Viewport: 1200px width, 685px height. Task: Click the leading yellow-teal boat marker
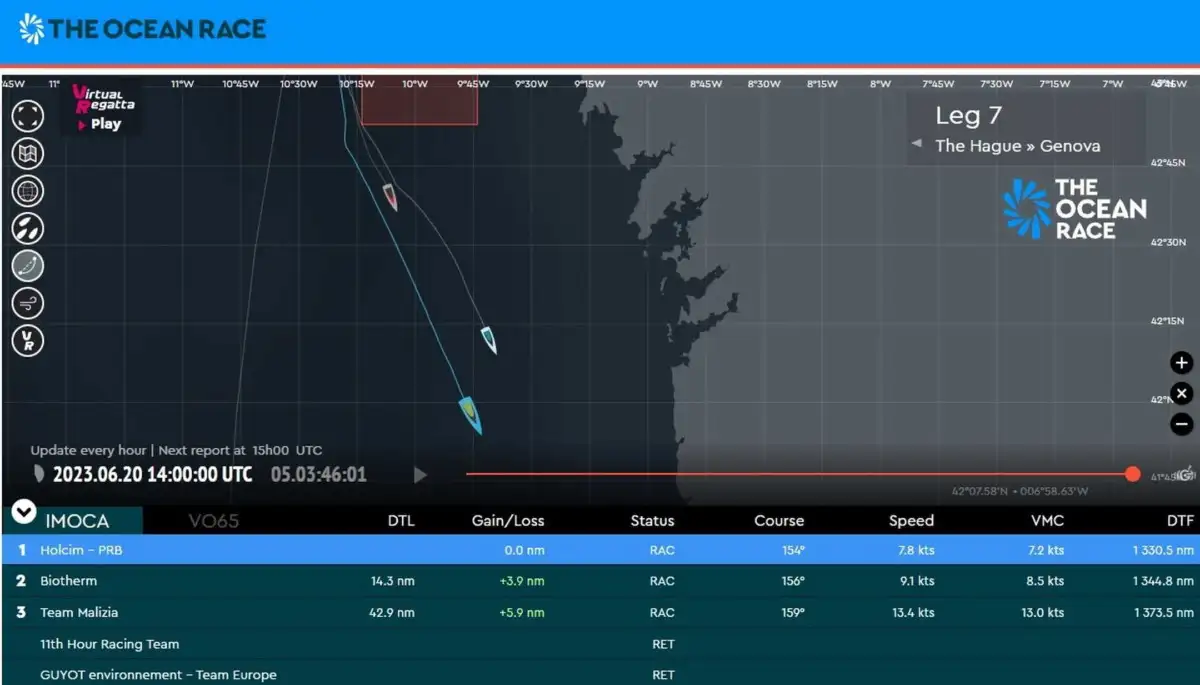(x=471, y=415)
